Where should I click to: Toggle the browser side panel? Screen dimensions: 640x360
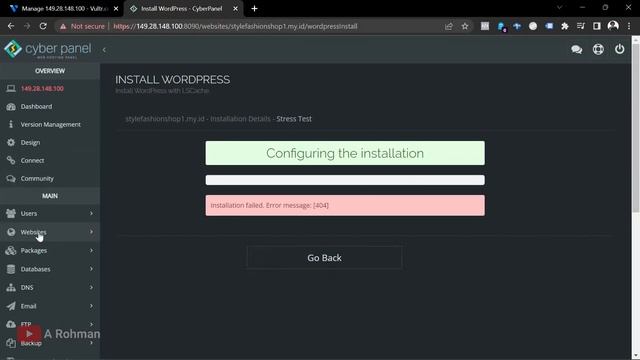[597, 26]
